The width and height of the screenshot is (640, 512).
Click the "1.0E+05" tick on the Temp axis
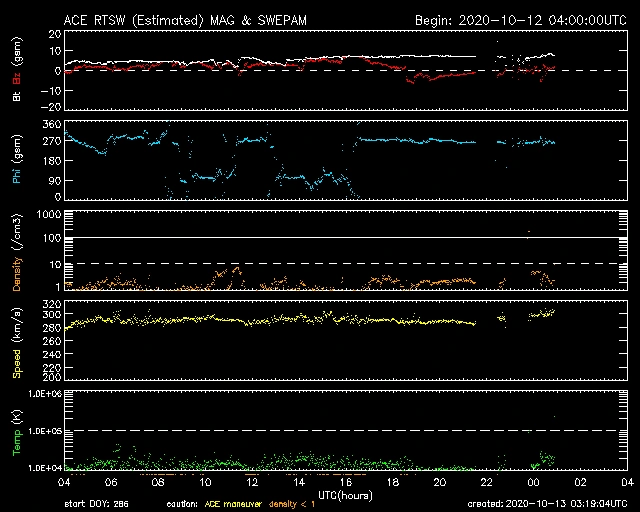pos(45,431)
